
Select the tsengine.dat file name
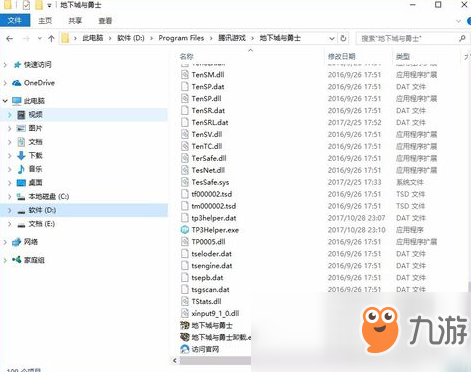click(212, 266)
